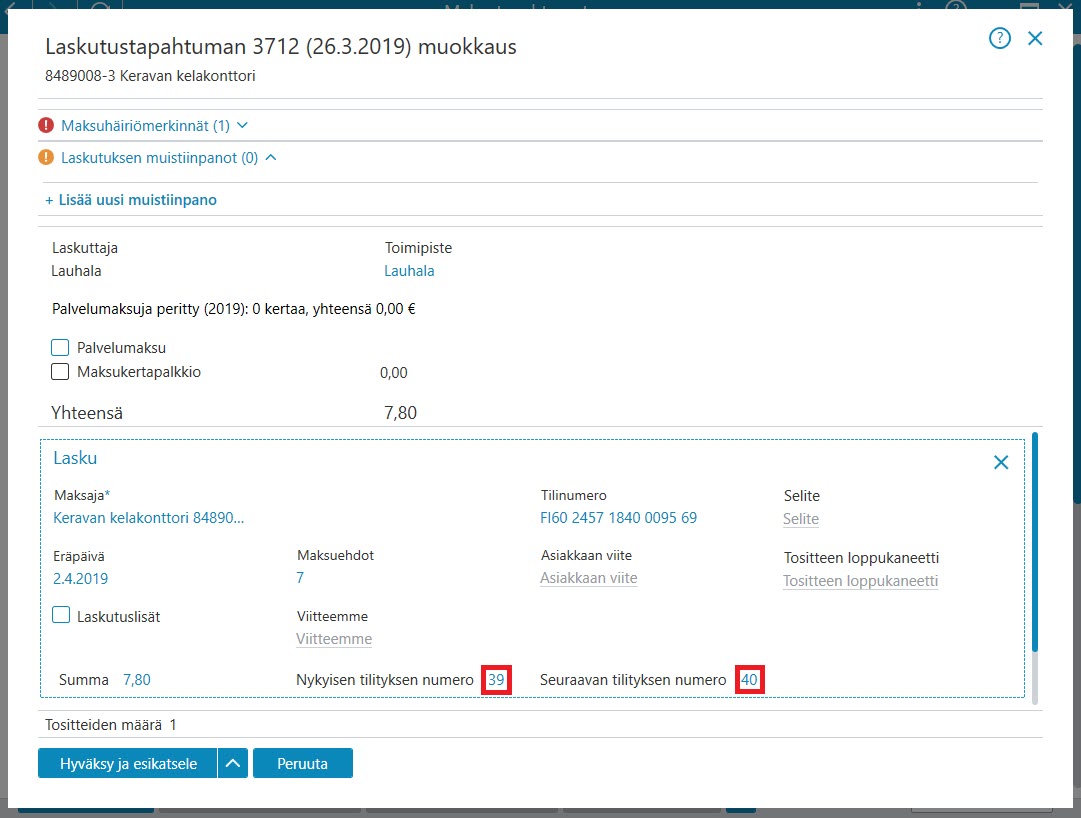Click the Asiakkaan viite field
Viewport: 1081px width, 818px height.
pos(589,578)
